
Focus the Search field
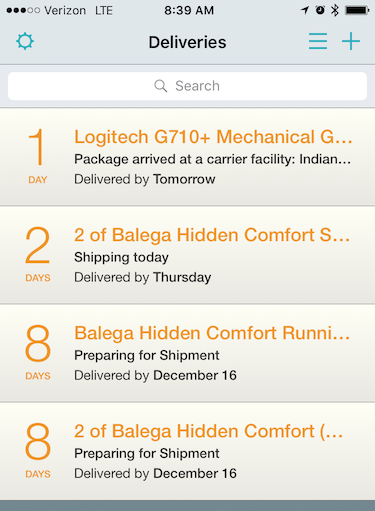[x=187, y=86]
